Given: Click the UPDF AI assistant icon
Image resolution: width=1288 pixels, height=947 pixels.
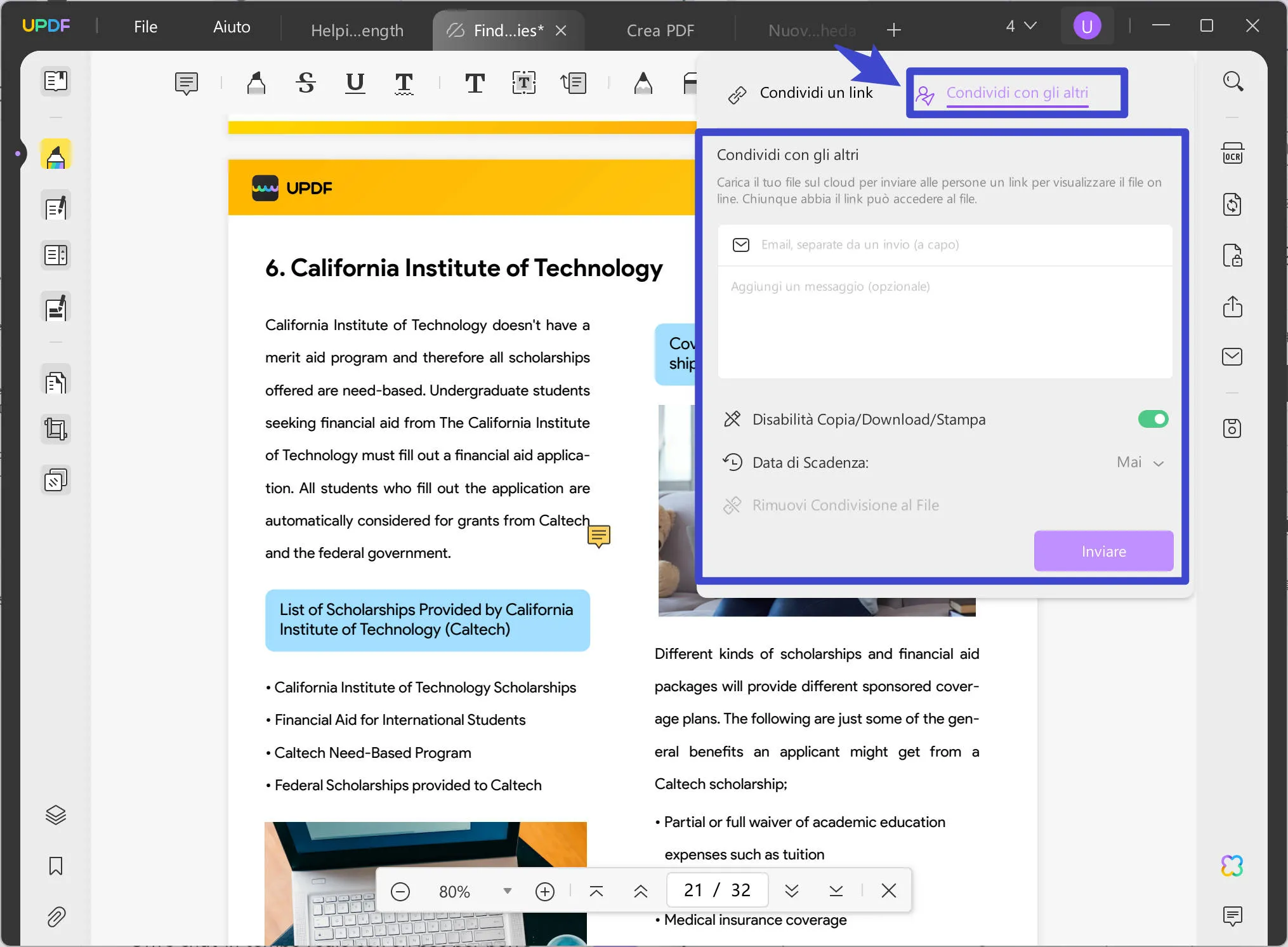Looking at the screenshot, I should 1232,865.
